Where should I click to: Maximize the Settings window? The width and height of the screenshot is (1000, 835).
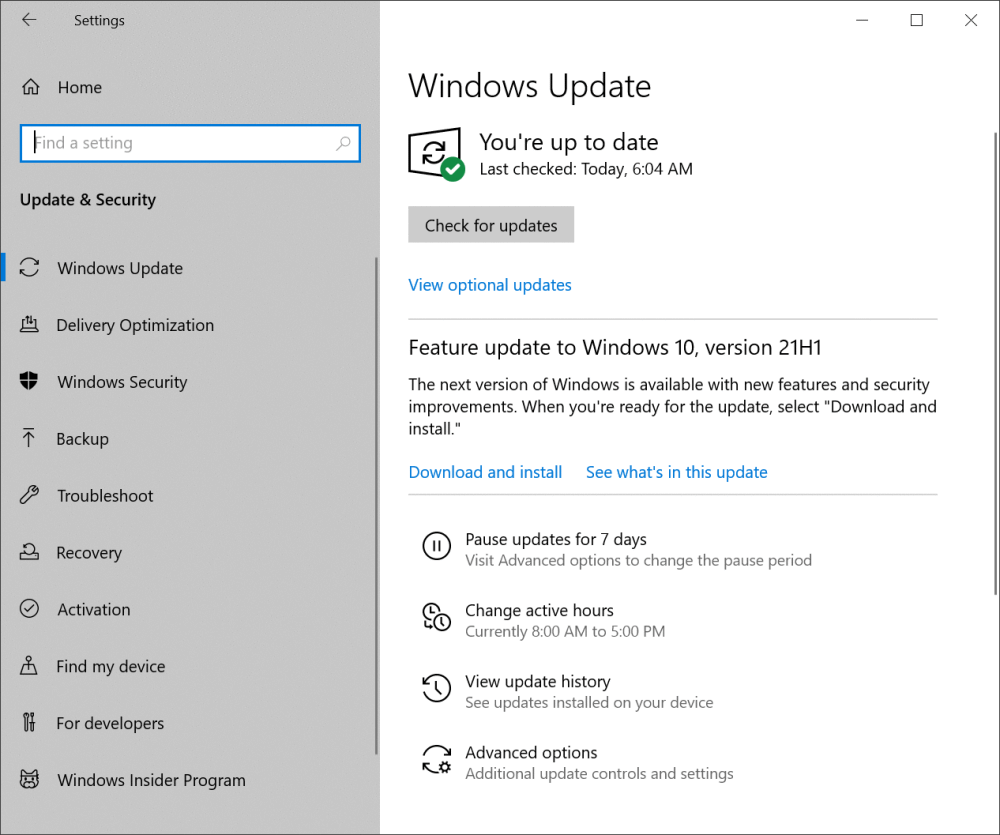[916, 20]
